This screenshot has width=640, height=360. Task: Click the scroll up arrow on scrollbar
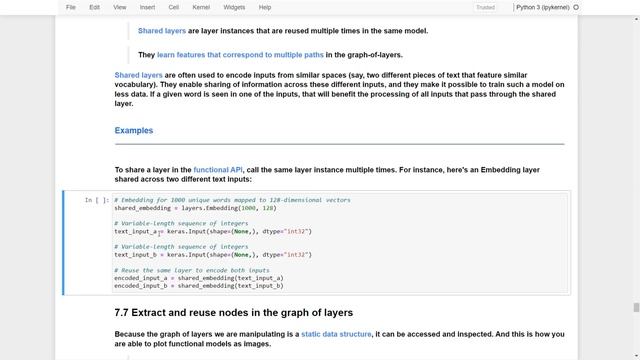[636, 19]
